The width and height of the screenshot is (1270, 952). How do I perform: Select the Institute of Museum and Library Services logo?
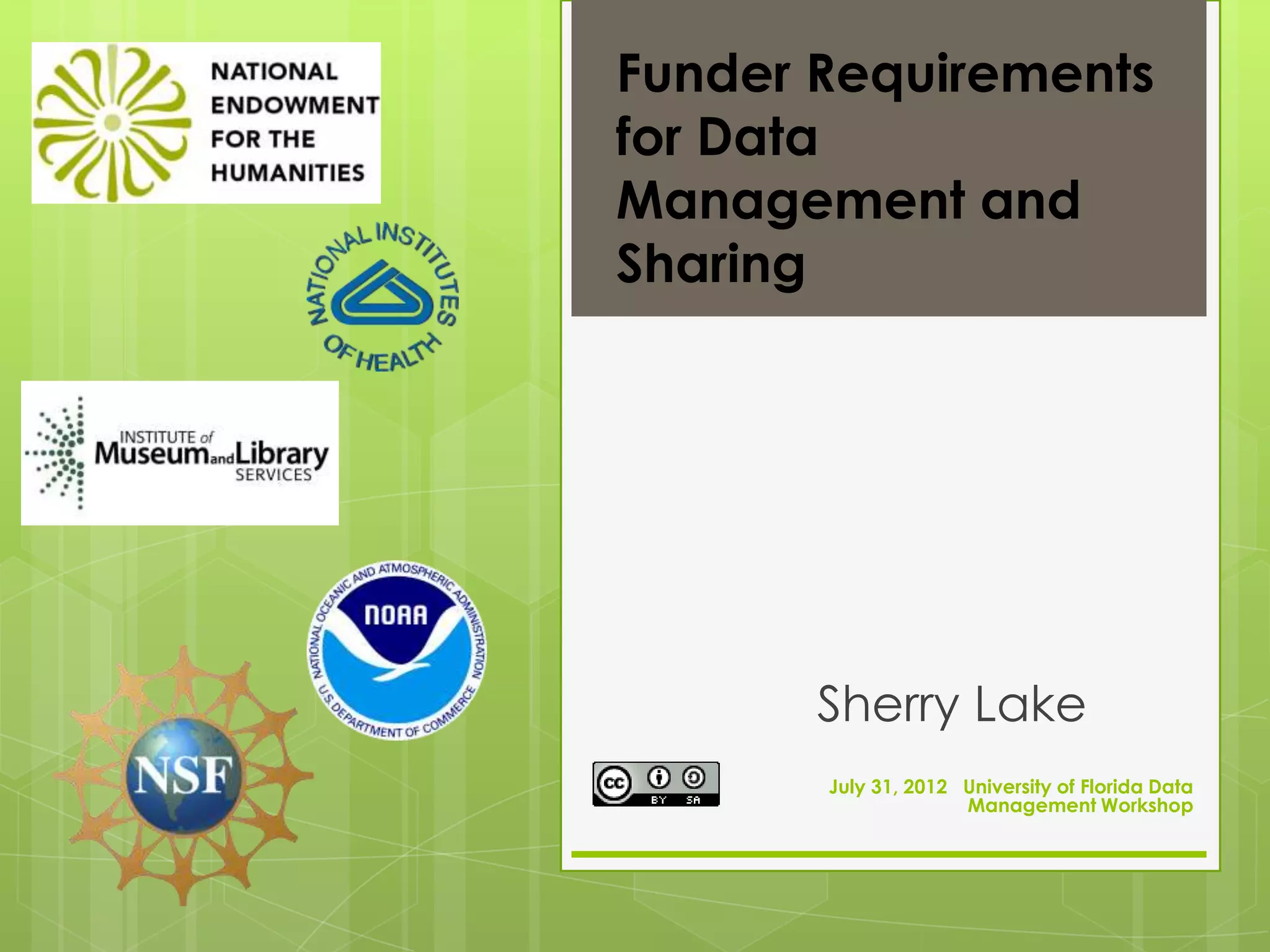pyautogui.click(x=180, y=453)
